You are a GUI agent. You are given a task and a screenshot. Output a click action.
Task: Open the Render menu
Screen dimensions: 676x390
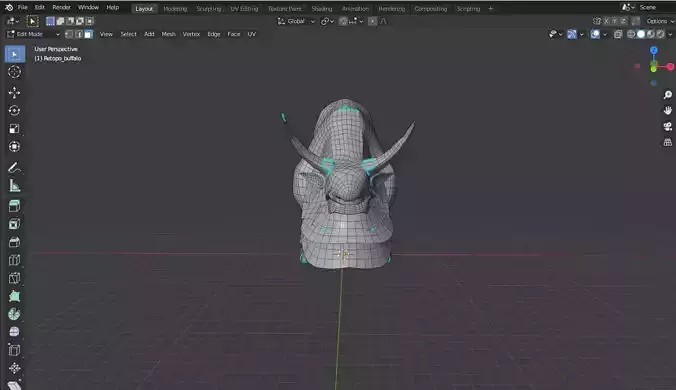point(61,7)
